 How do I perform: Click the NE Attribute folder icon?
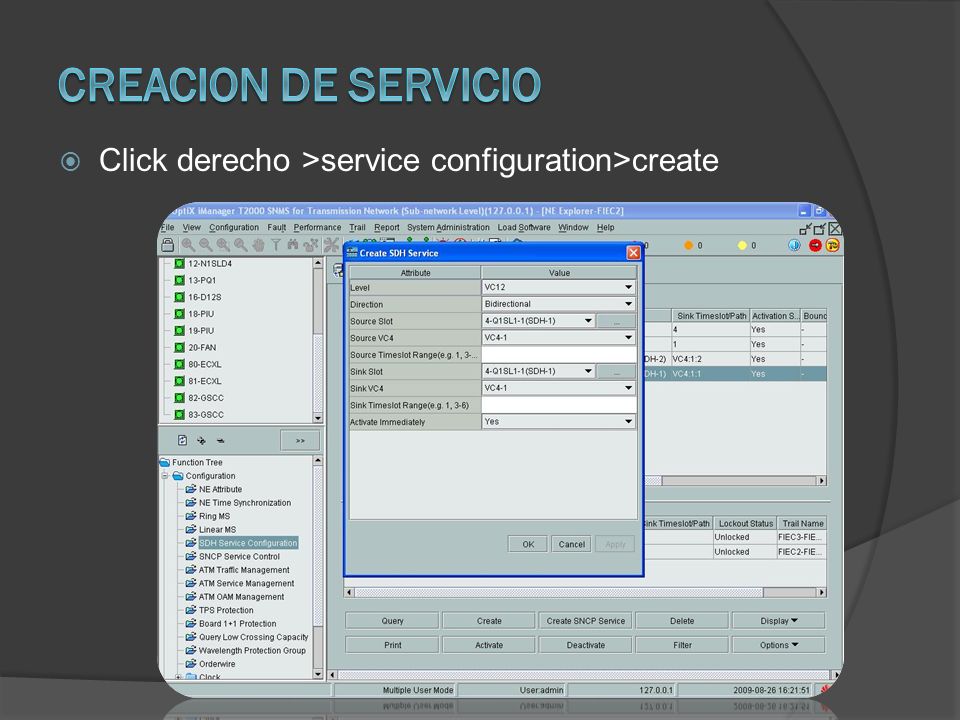[190, 489]
